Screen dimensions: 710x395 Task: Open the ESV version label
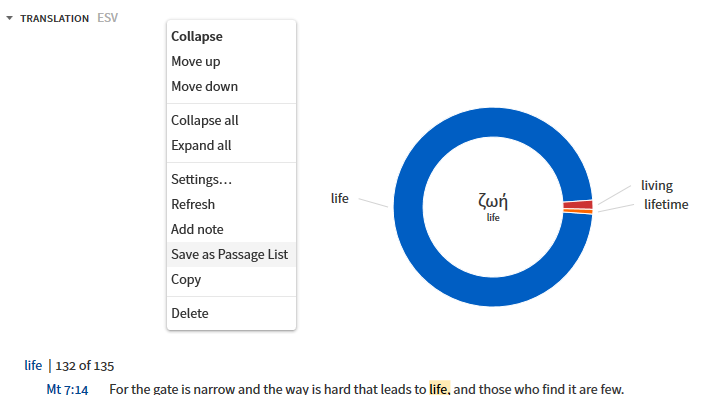(x=107, y=18)
